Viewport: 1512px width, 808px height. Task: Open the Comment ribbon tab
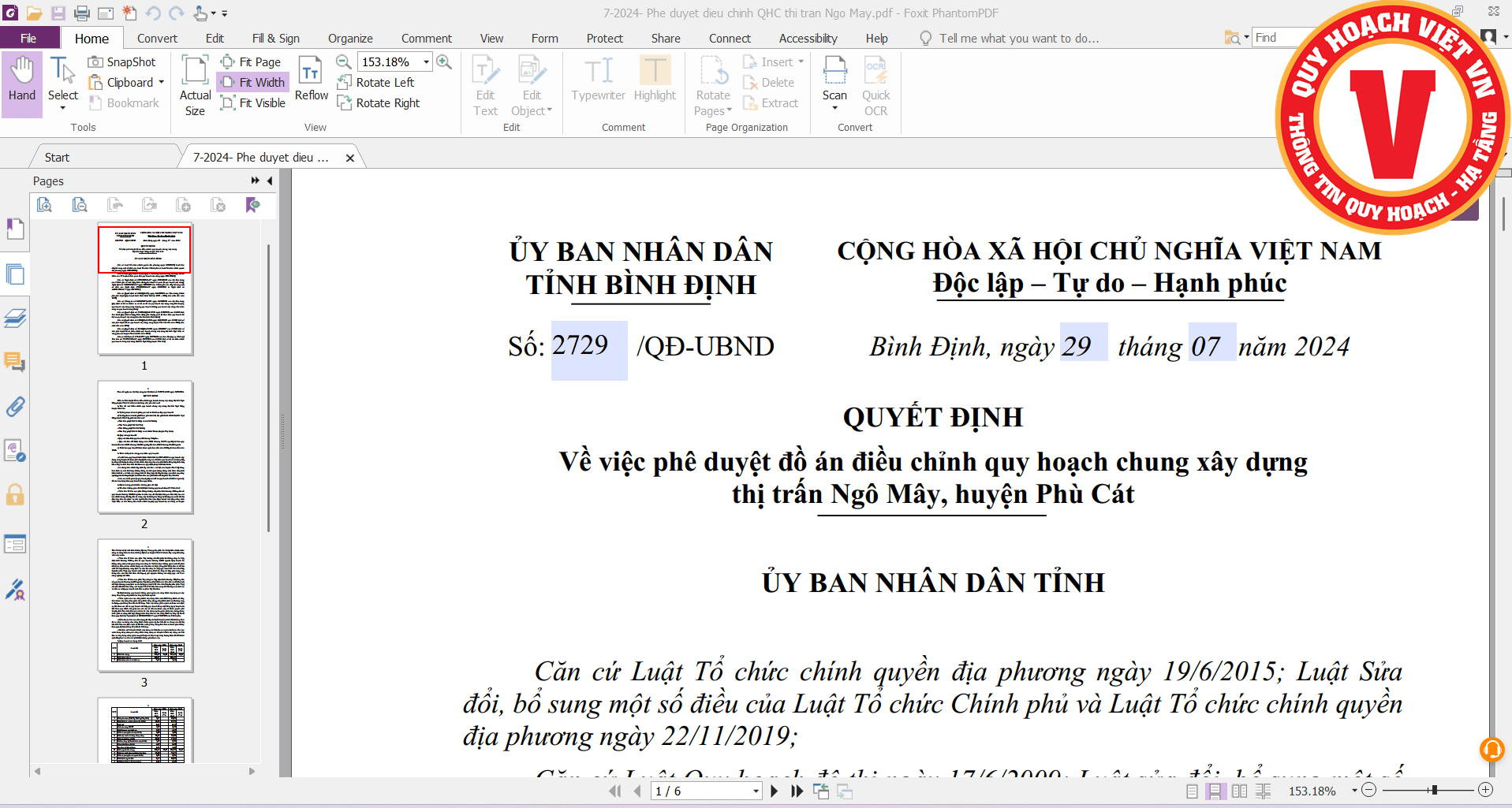point(426,38)
